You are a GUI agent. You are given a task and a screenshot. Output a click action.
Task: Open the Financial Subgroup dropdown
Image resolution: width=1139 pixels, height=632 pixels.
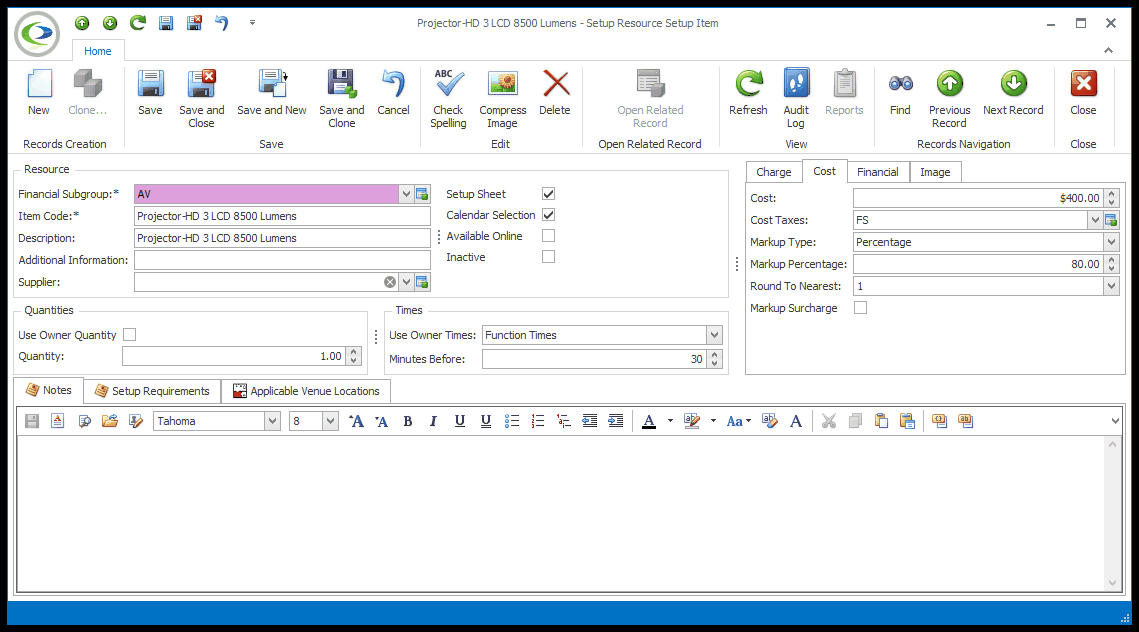click(x=406, y=194)
